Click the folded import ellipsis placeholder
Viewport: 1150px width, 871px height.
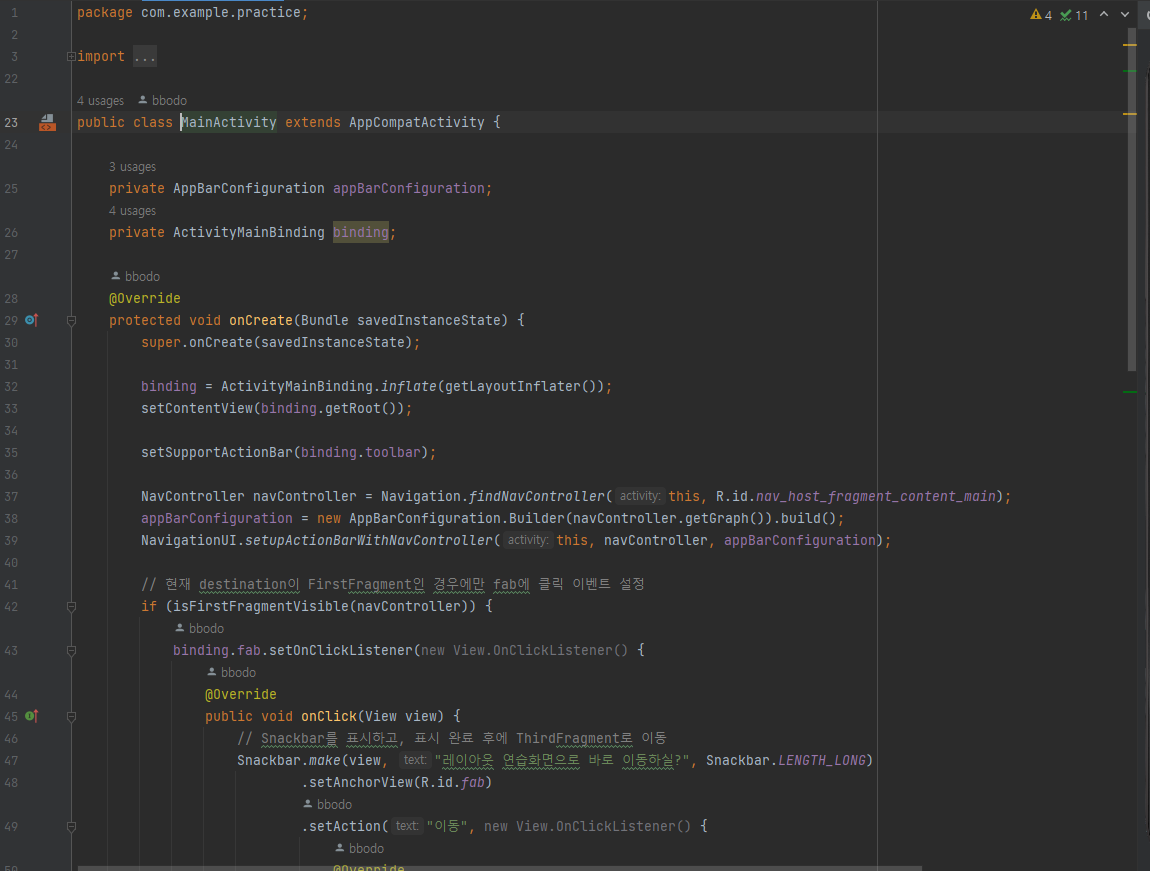click(144, 56)
